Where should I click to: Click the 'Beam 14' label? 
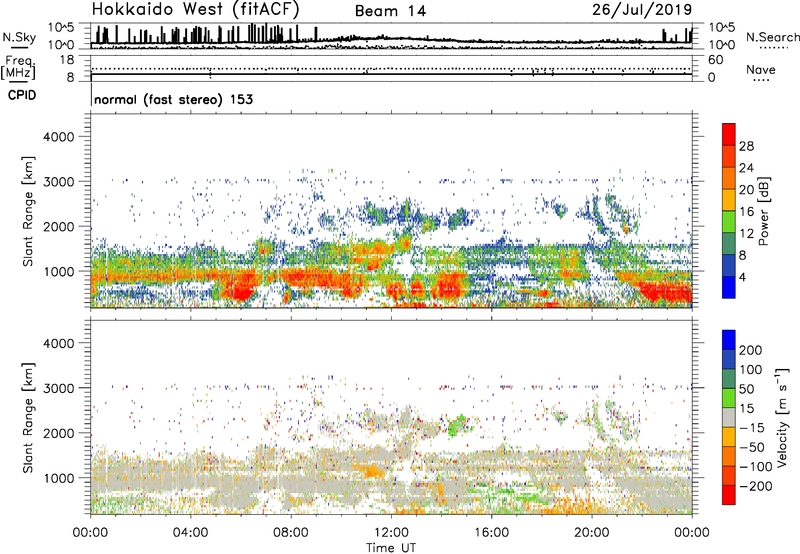click(390, 11)
